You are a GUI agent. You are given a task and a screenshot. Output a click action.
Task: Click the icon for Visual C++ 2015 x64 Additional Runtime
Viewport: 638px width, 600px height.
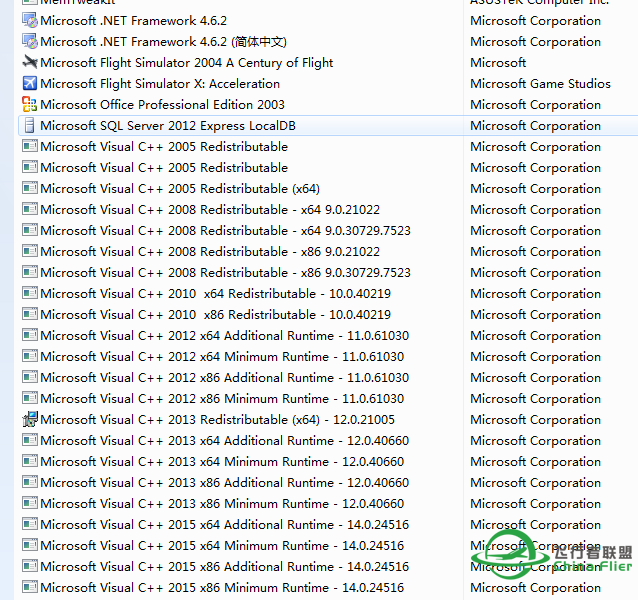(30, 524)
